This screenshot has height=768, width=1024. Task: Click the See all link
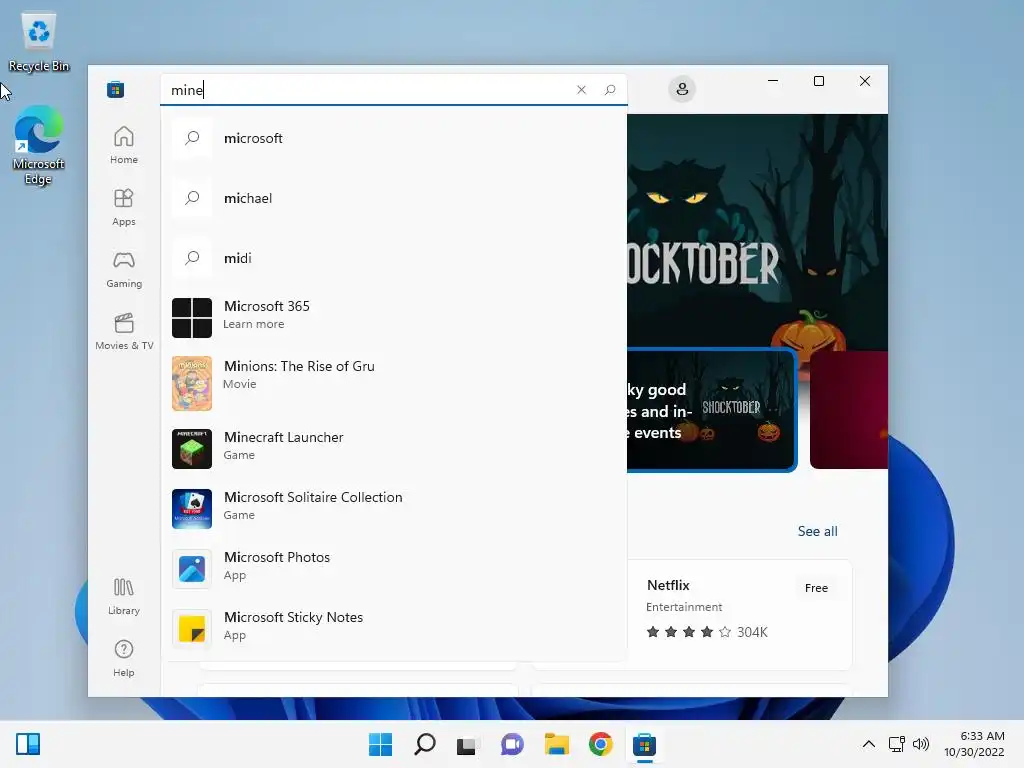coord(818,531)
